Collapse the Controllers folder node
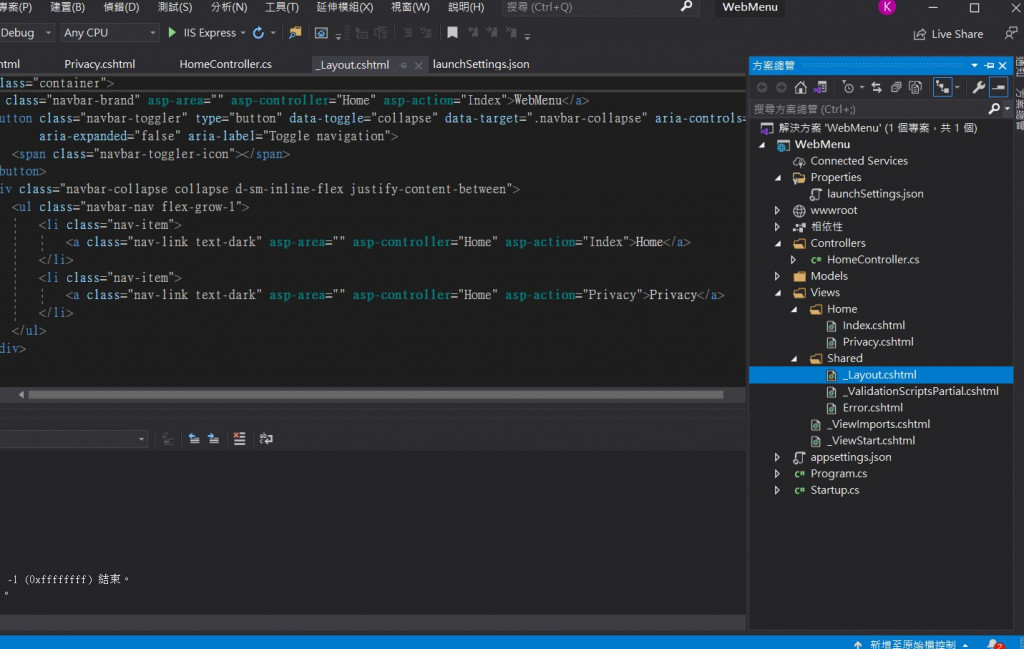Image resolution: width=1024 pixels, height=649 pixels. pyautogui.click(x=778, y=244)
